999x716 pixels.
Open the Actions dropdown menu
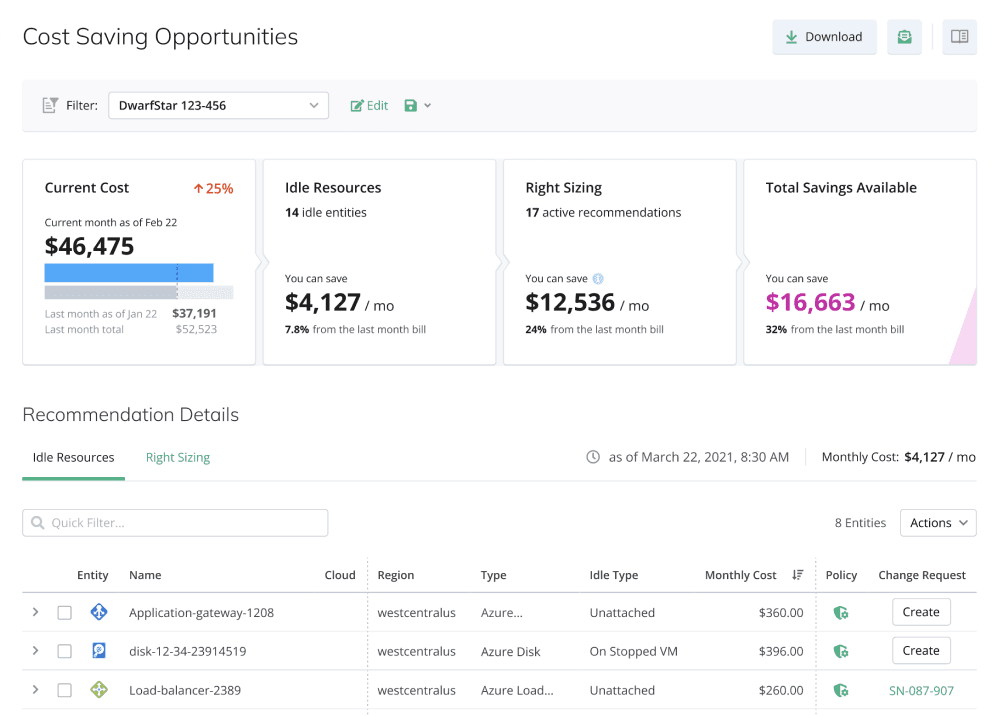[938, 523]
